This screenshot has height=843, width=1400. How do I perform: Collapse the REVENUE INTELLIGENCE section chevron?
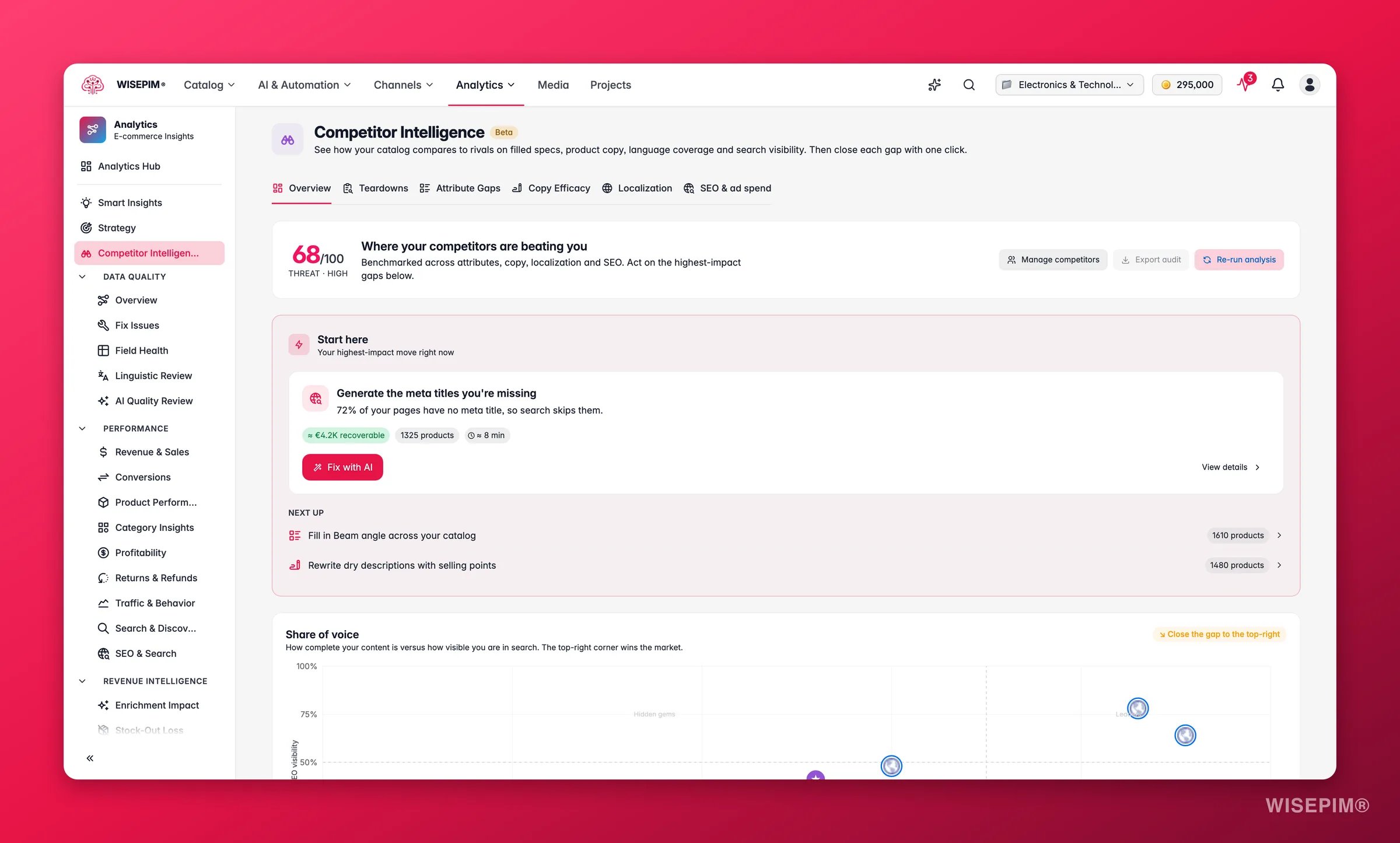pos(82,681)
